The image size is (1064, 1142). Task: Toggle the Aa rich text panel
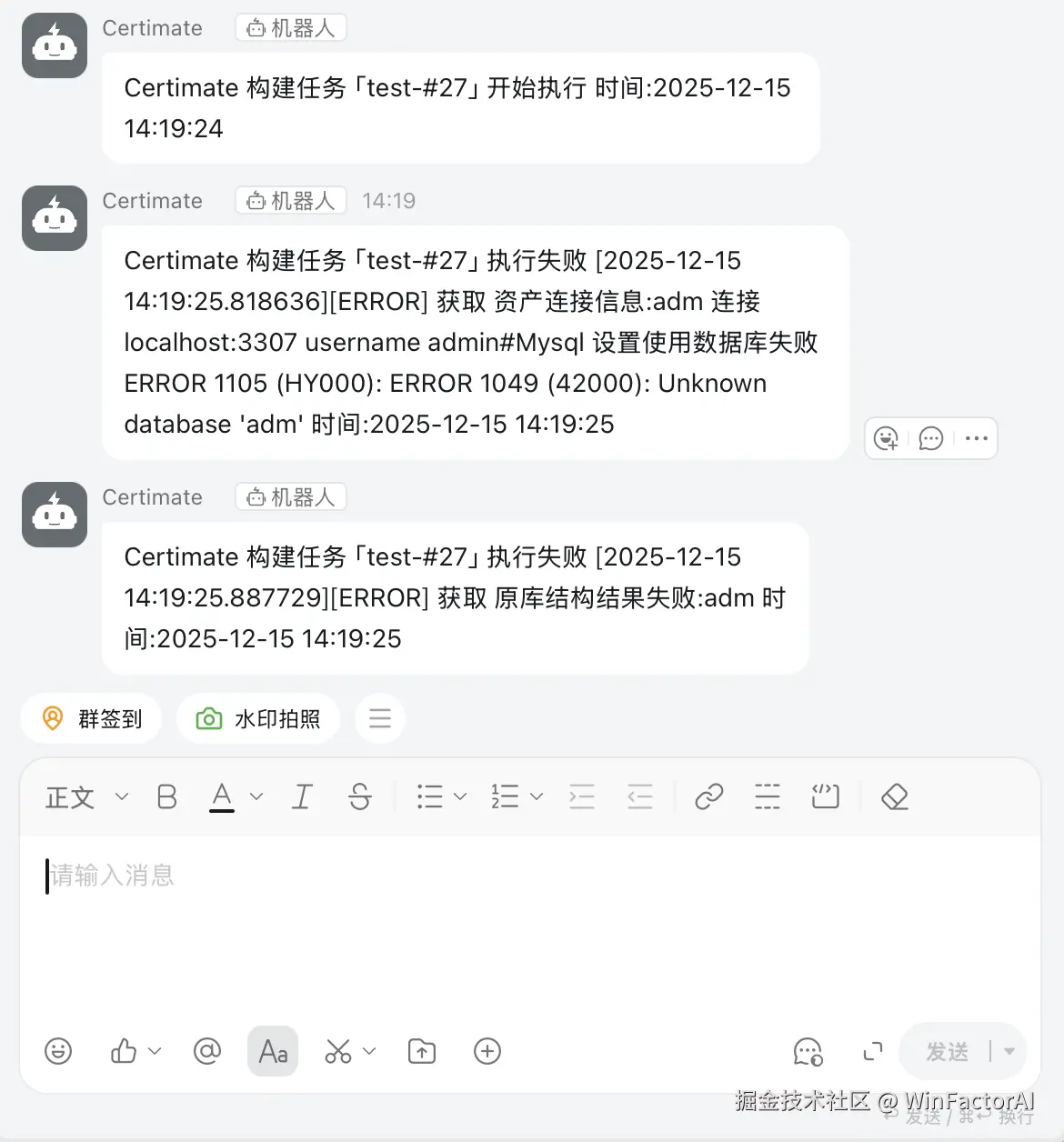pyautogui.click(x=272, y=1051)
